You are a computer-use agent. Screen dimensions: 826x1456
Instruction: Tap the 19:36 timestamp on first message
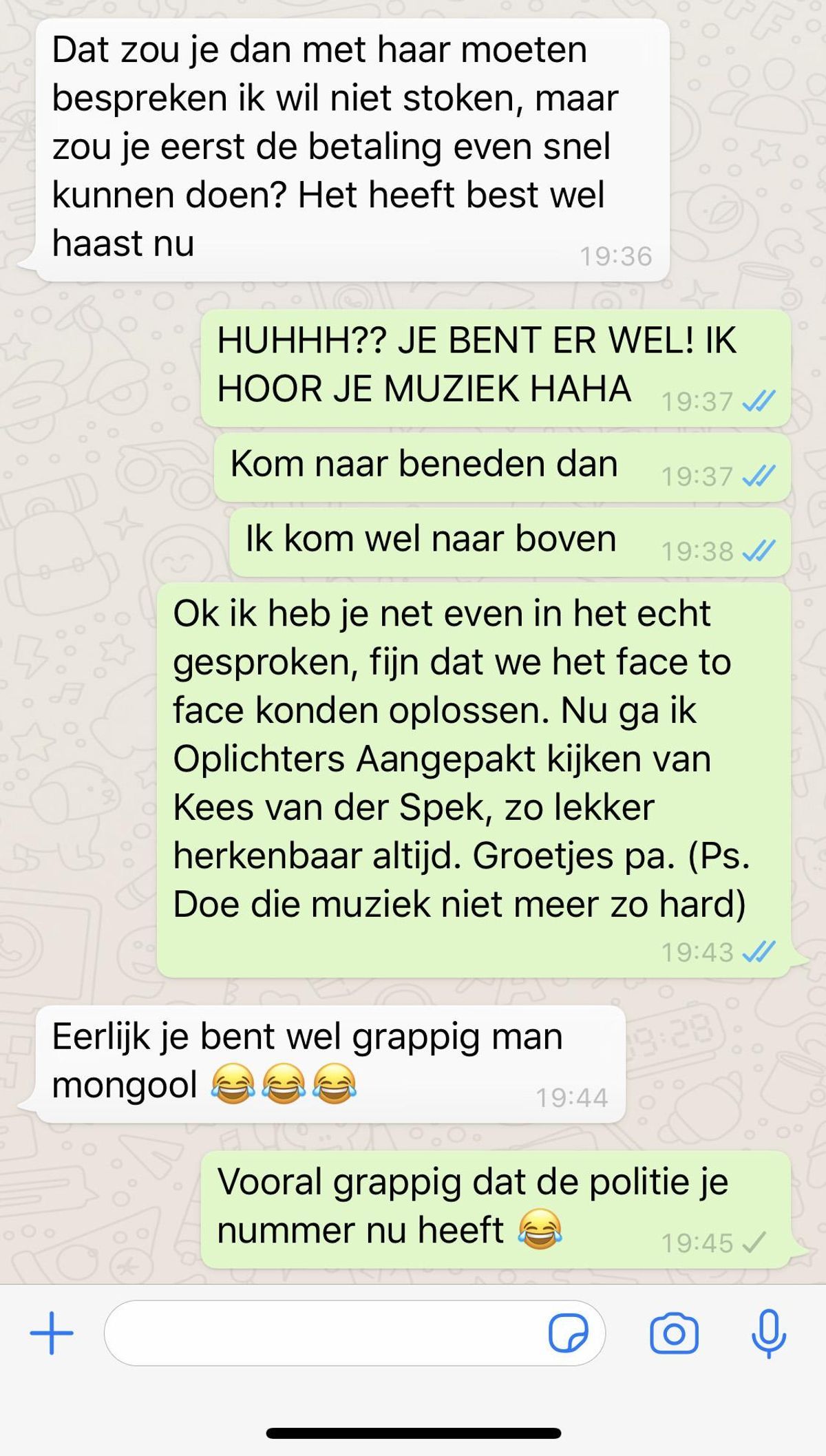coord(615,256)
